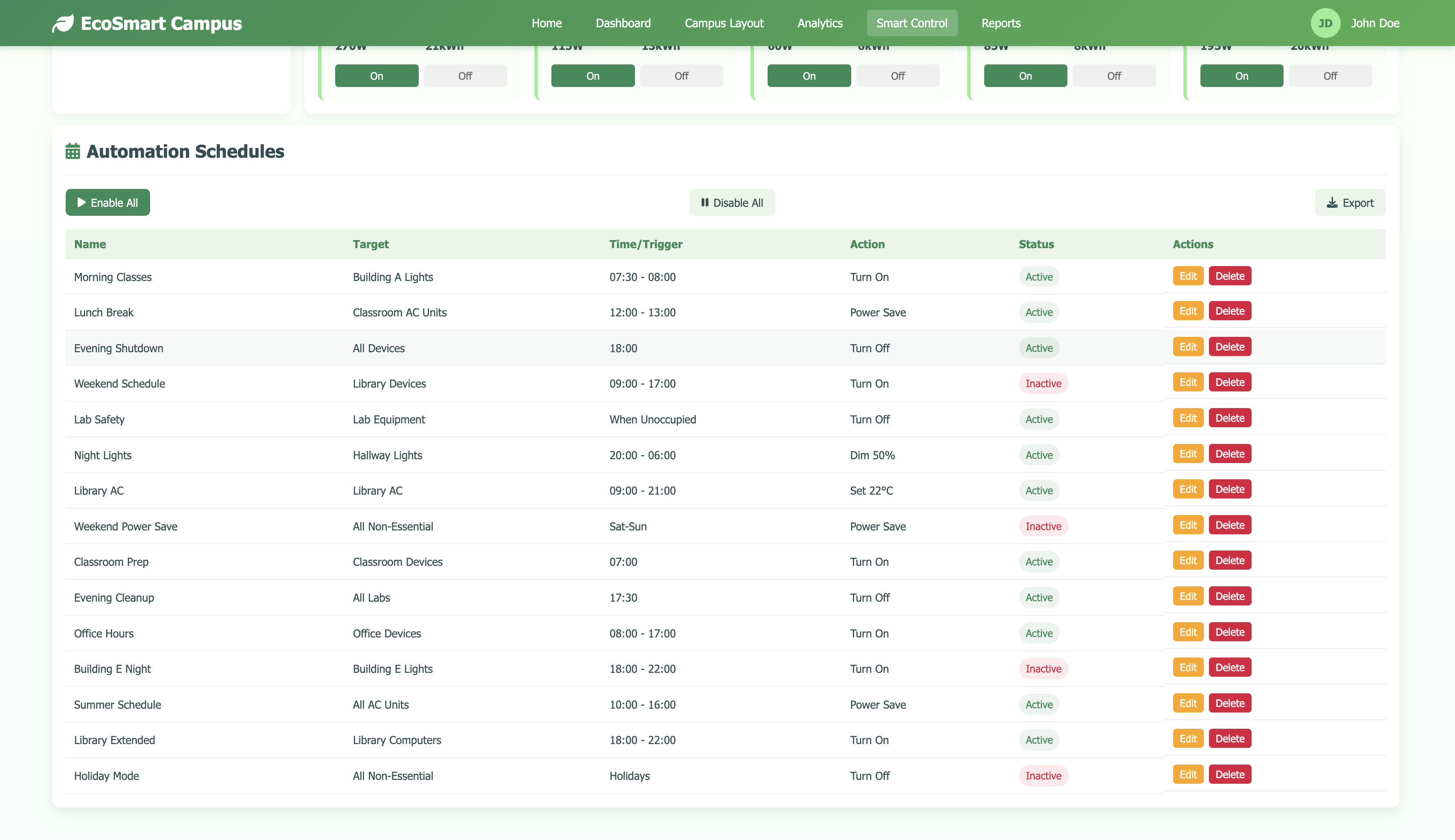The height and width of the screenshot is (840, 1455).
Task: Click the Status column header
Action: coord(1035,244)
